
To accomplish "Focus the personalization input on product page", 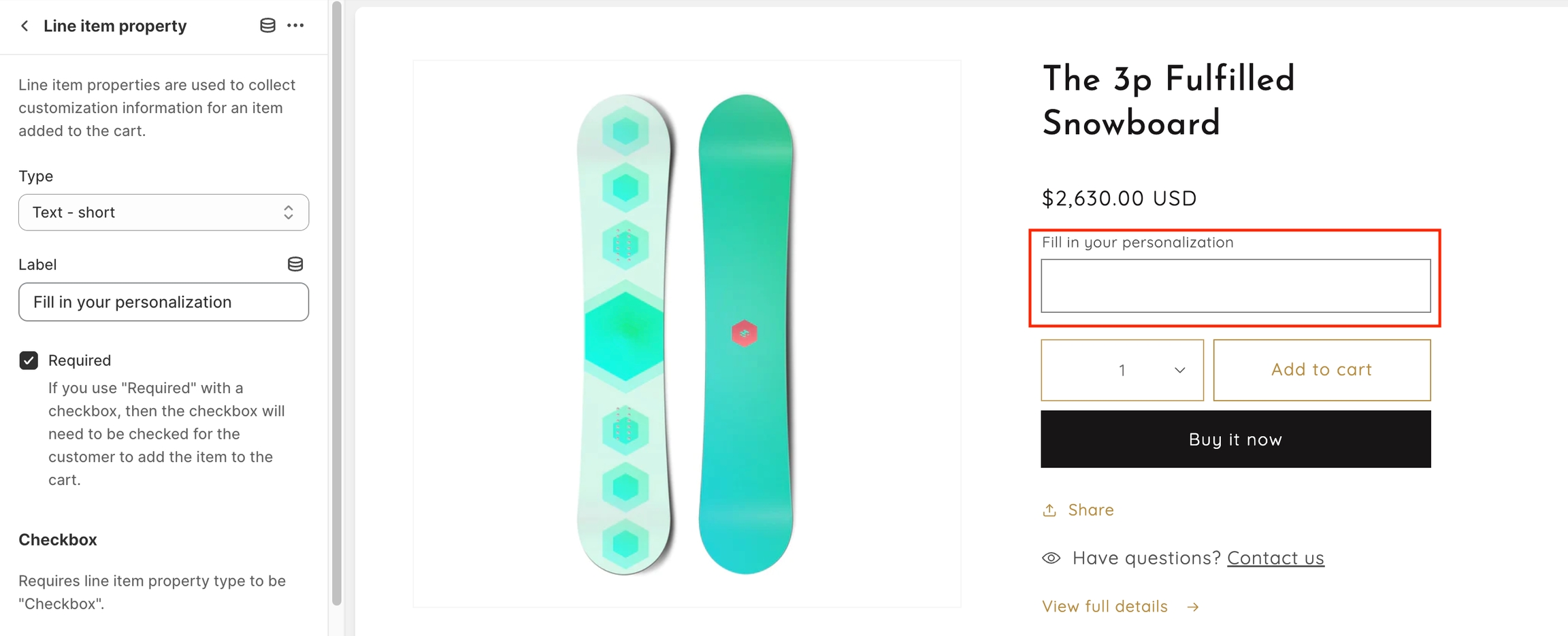I will (1235, 286).
